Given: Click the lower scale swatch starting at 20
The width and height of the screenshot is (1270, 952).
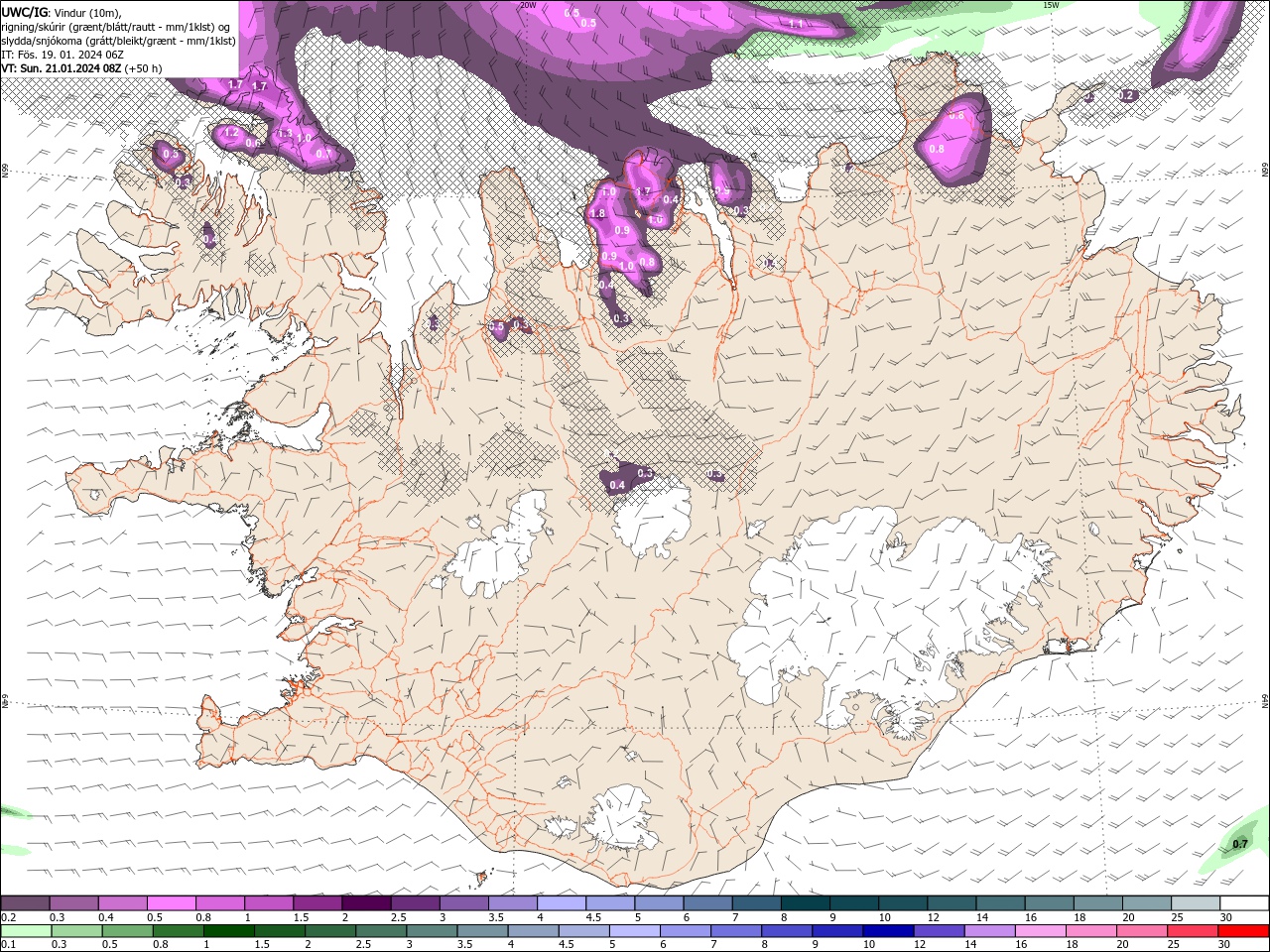Looking at the screenshot, I should 1141,931.
